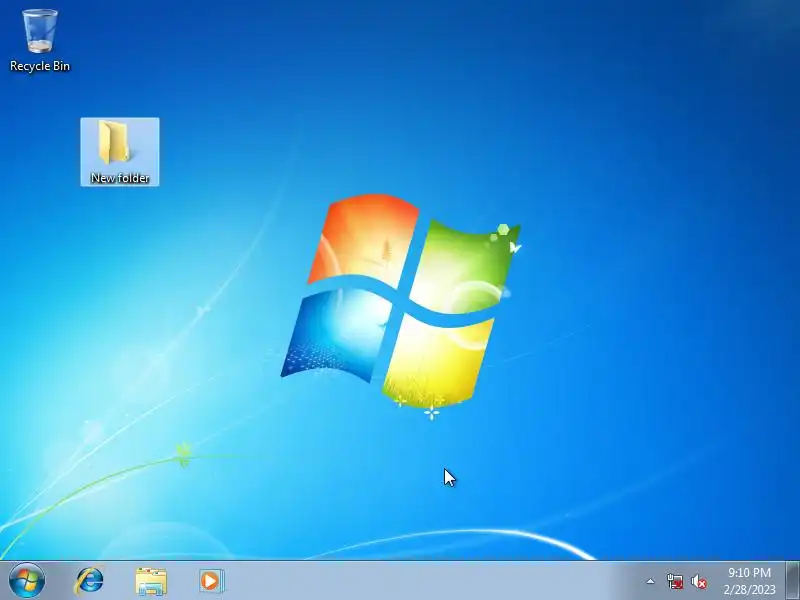Click the Recycle Bin label text
800x600 pixels.
[40, 66]
